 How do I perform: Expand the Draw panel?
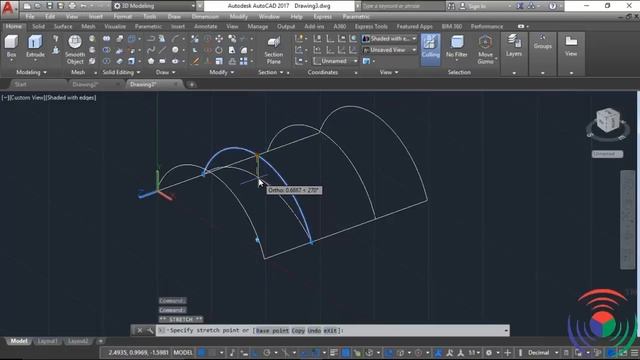pyautogui.click(x=165, y=72)
